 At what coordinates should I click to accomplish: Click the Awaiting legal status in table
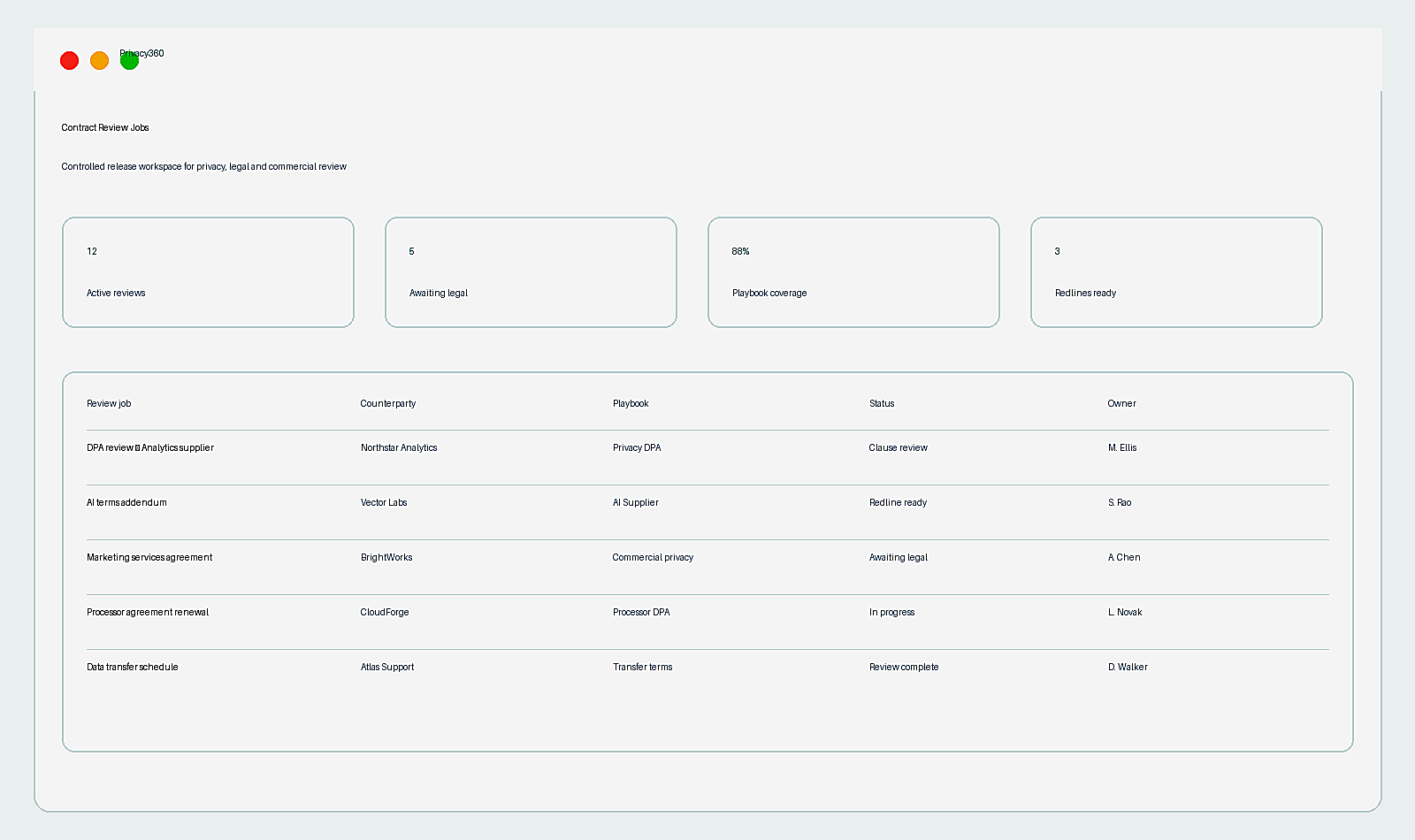pyautogui.click(x=899, y=557)
